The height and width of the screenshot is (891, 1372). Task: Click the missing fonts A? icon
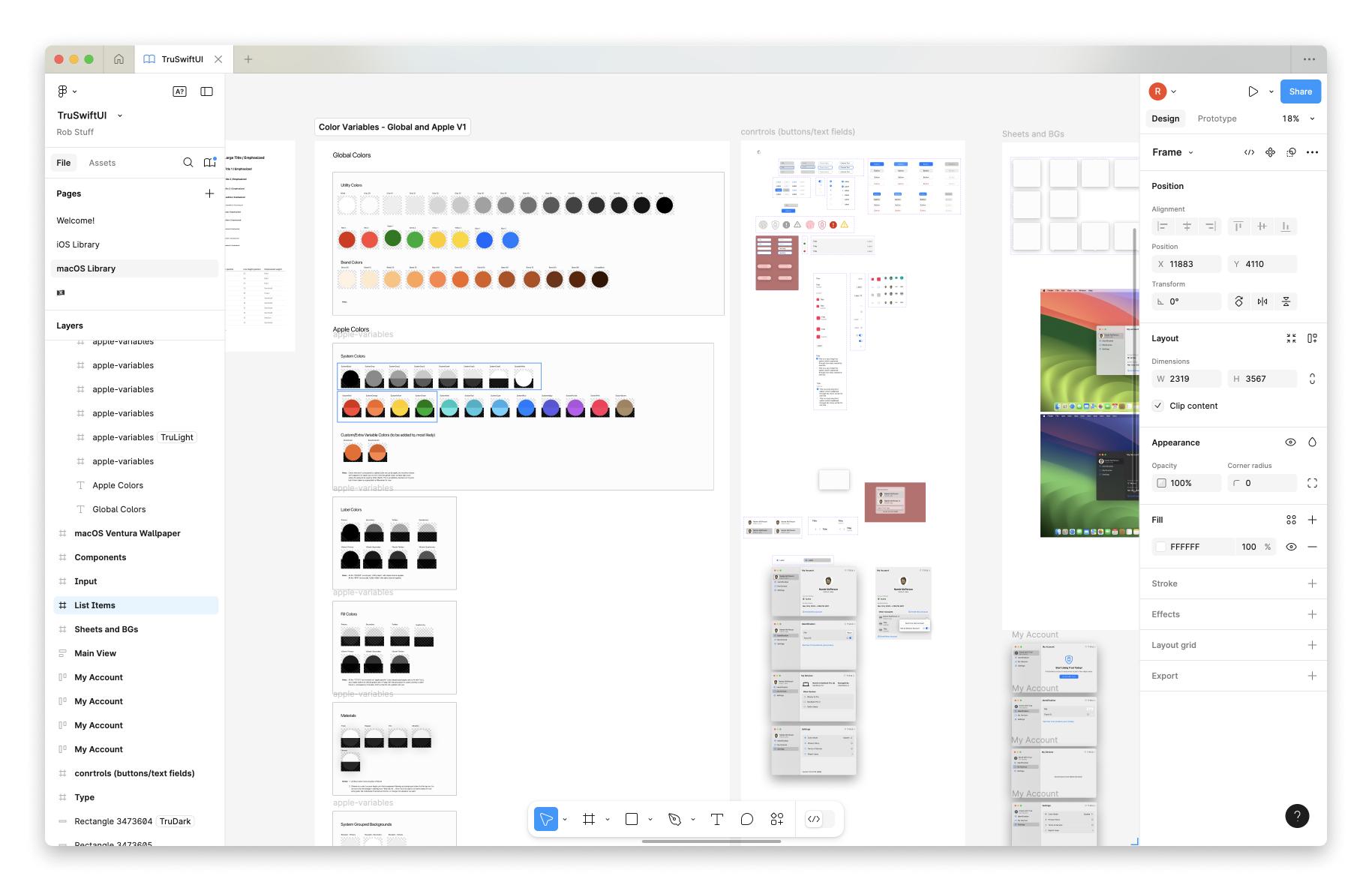(179, 91)
